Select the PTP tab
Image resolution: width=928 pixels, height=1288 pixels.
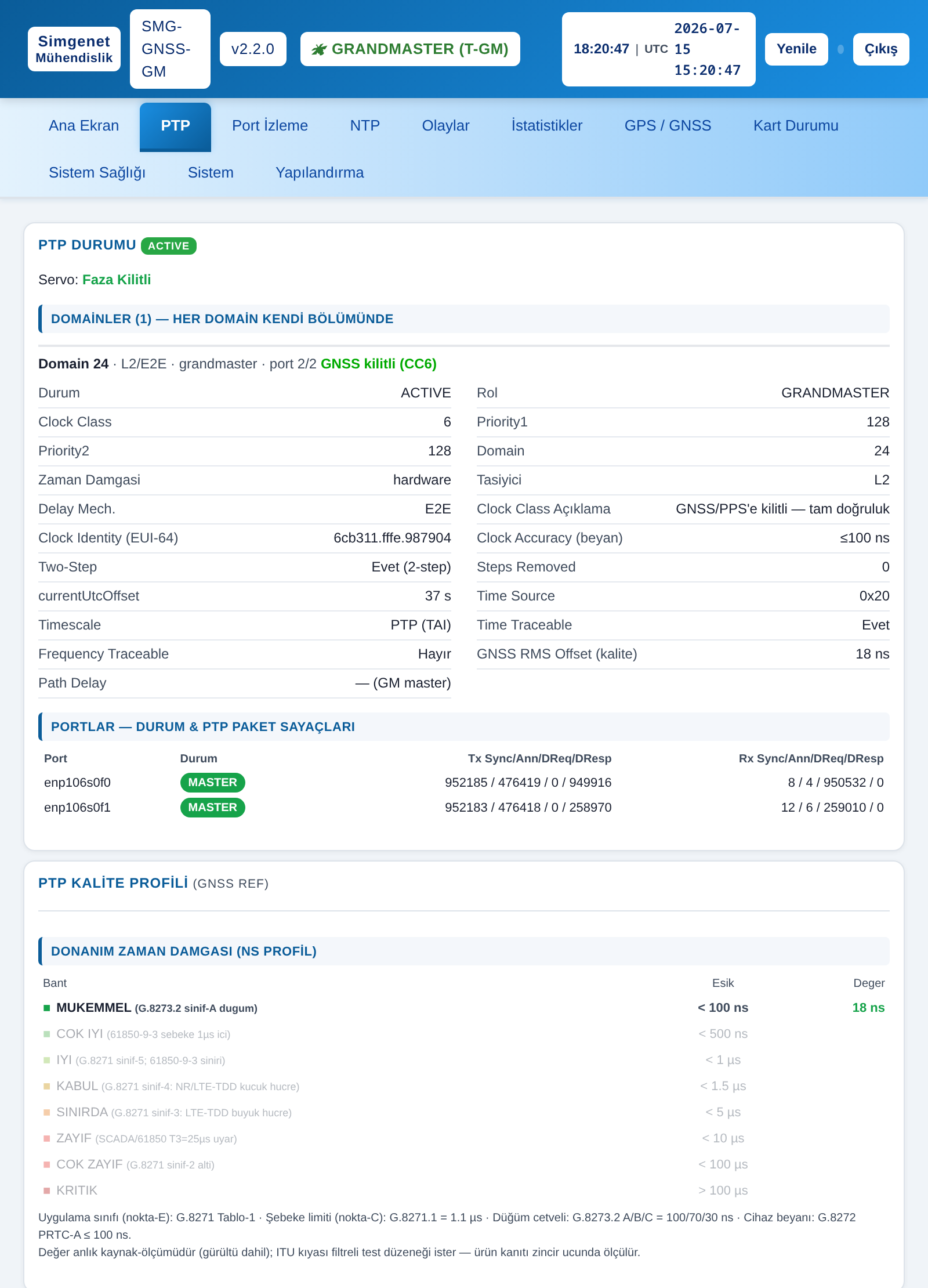pos(175,126)
